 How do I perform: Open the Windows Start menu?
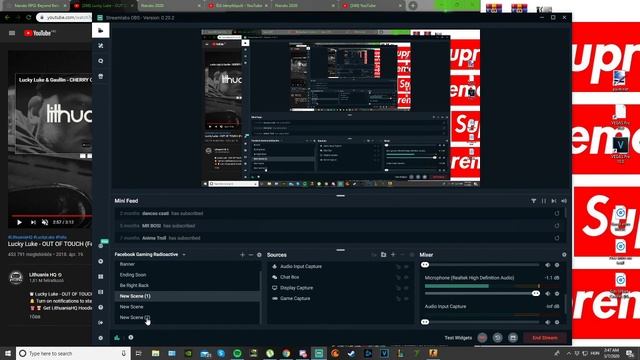pos(8,353)
